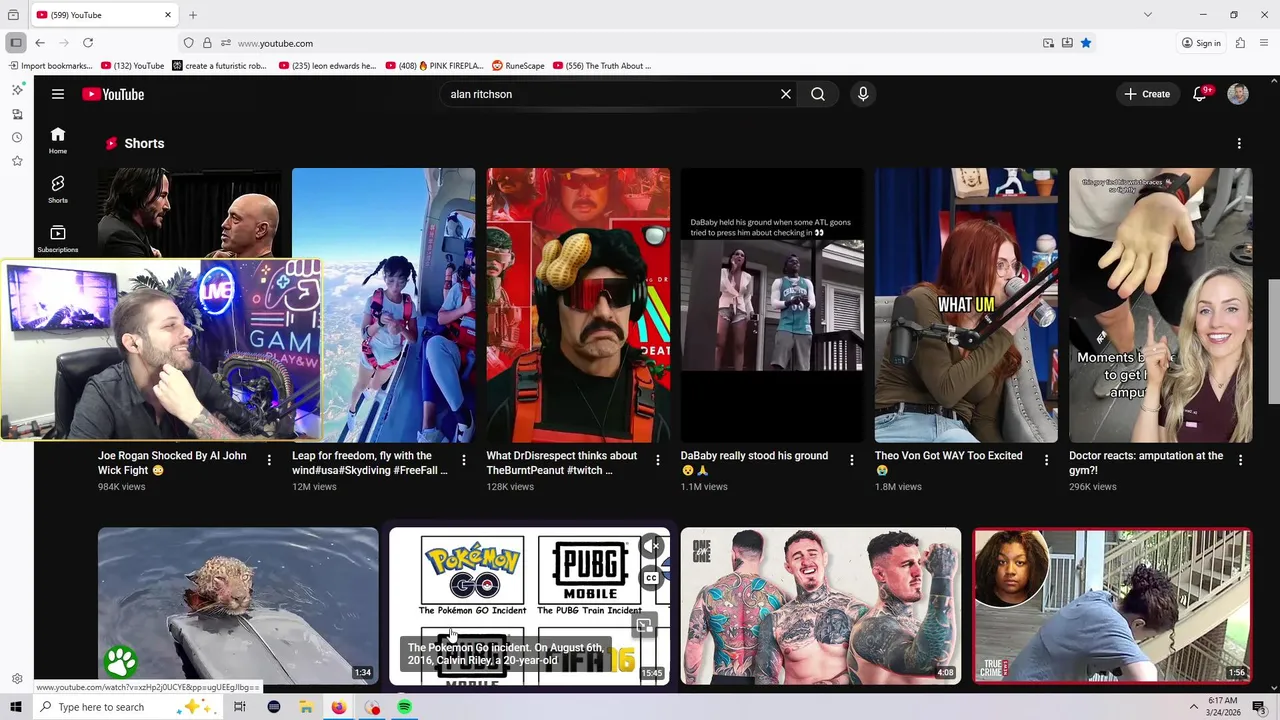Open File Explorer from the taskbar
The width and height of the screenshot is (1280, 720).
click(306, 707)
